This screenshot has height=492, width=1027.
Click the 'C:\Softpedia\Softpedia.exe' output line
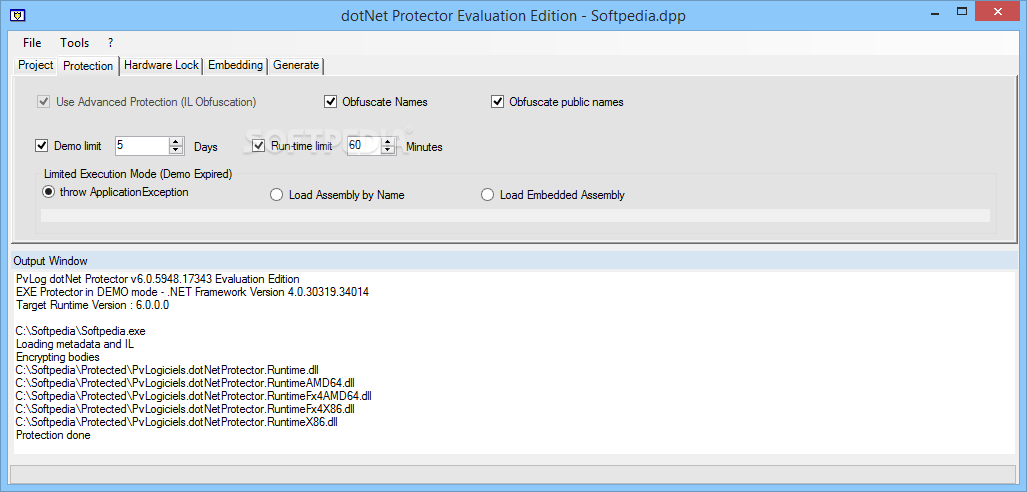point(81,331)
